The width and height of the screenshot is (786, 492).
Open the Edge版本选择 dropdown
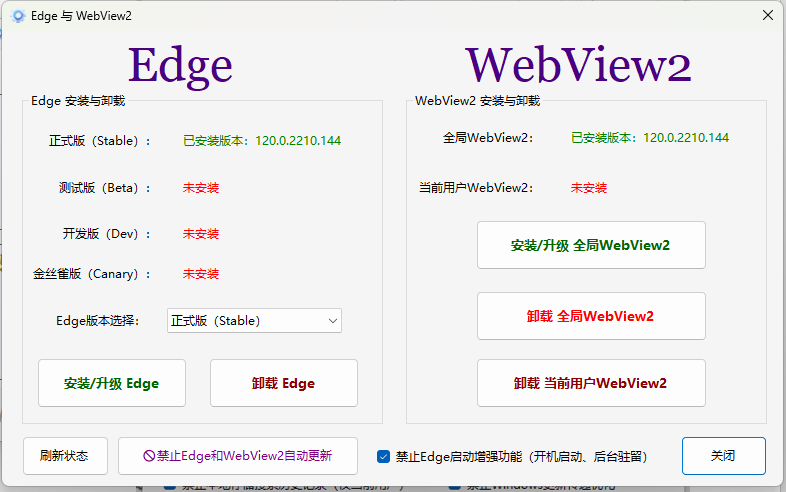point(254,320)
